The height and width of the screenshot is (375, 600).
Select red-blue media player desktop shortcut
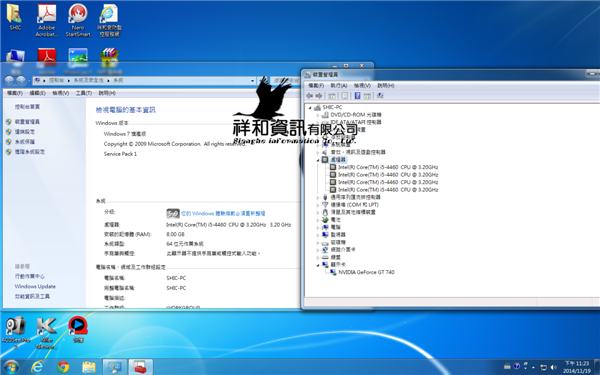tap(78, 329)
